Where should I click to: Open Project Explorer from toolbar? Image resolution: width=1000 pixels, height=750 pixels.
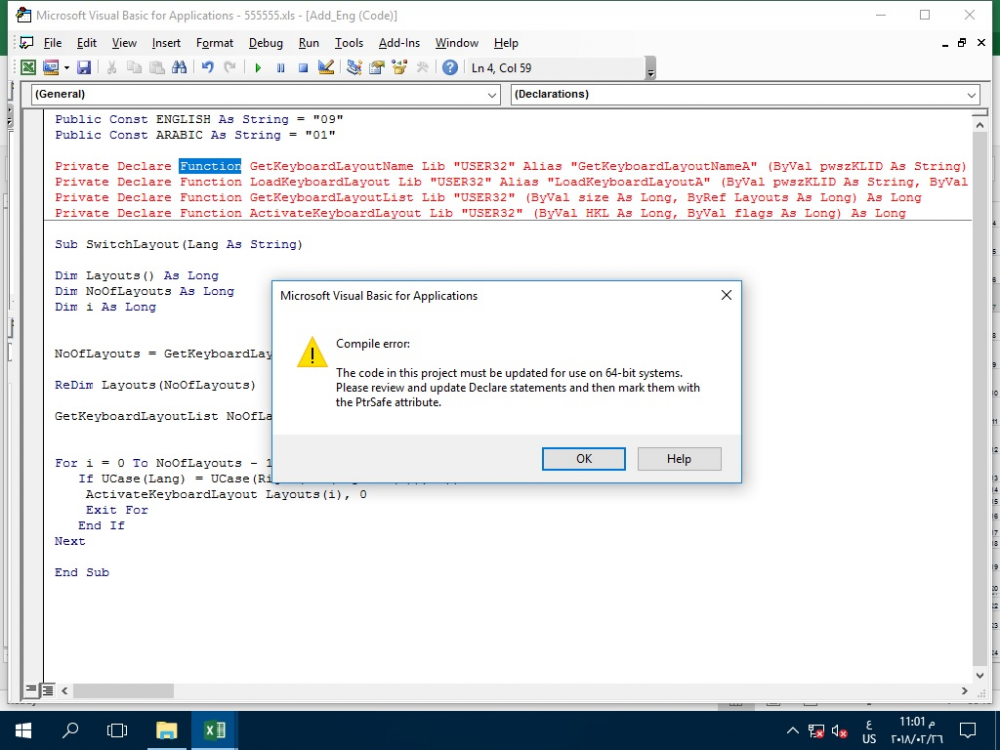point(354,68)
